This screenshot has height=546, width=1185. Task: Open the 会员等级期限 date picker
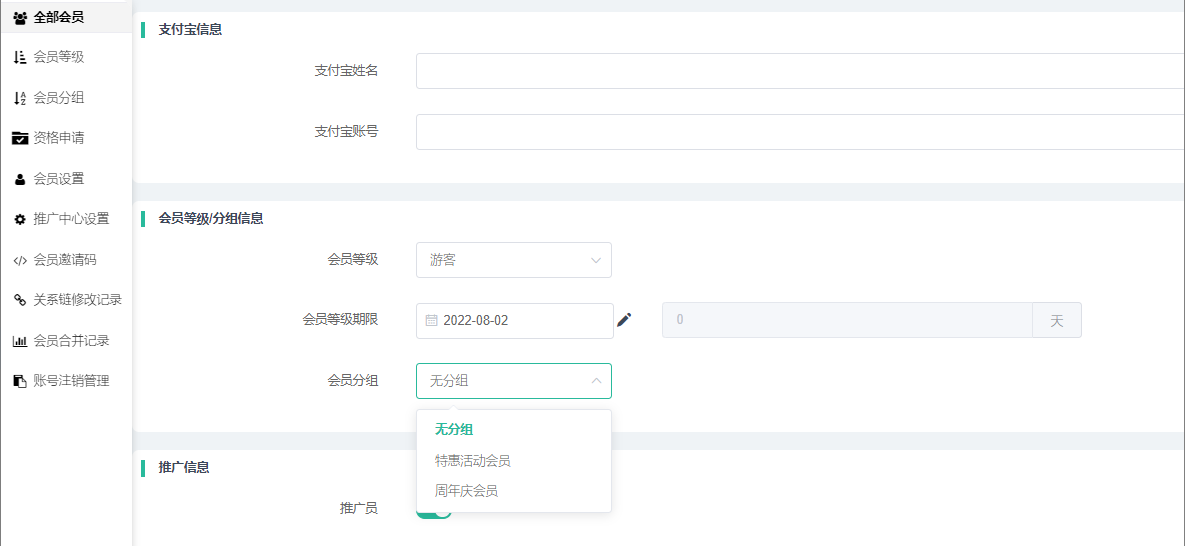[514, 321]
